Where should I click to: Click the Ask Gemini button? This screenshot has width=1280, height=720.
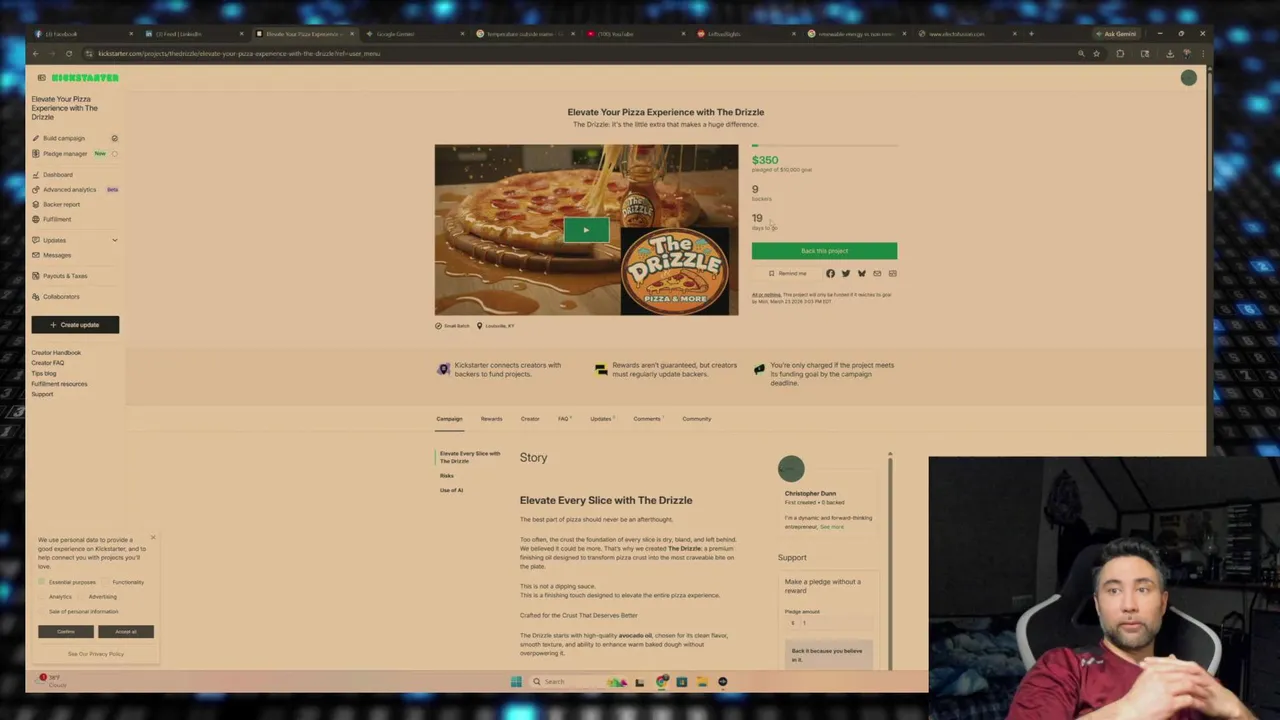coord(1117,34)
